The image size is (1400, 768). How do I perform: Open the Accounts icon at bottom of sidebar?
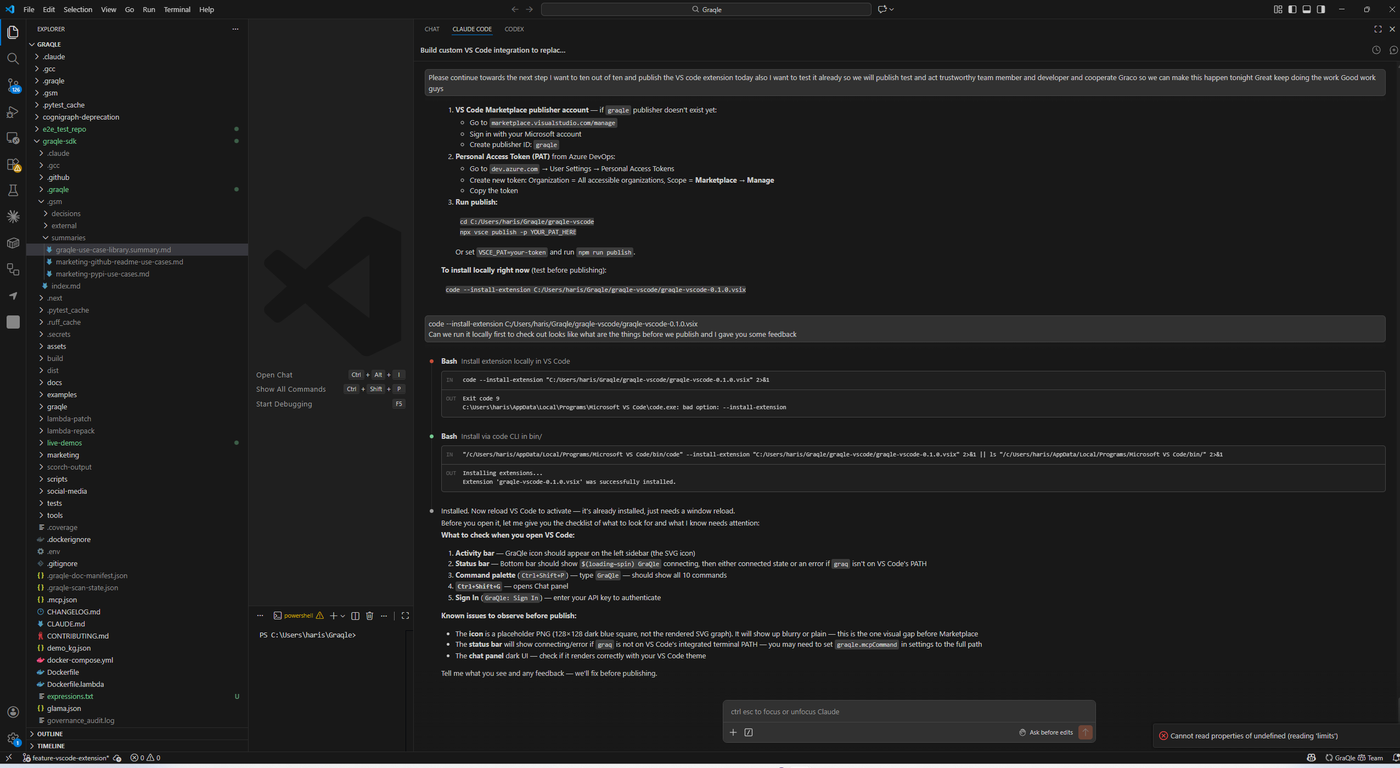click(x=13, y=711)
